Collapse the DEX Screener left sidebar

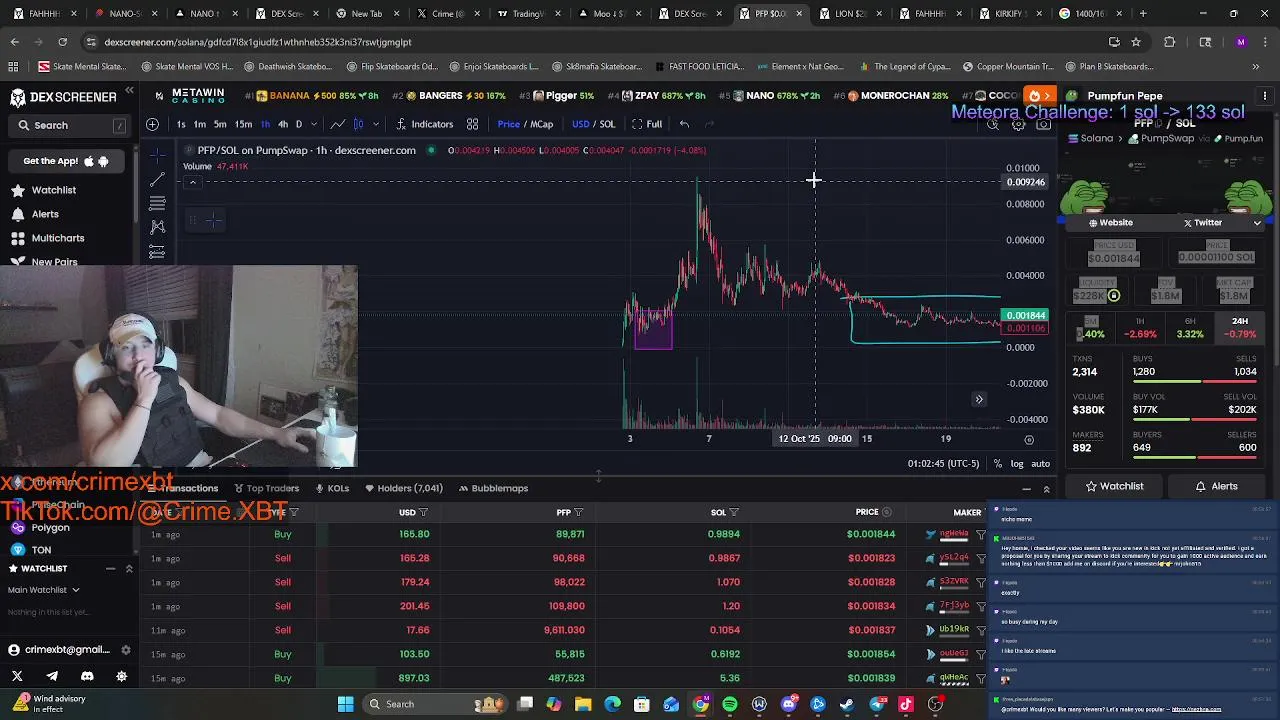click(129, 91)
